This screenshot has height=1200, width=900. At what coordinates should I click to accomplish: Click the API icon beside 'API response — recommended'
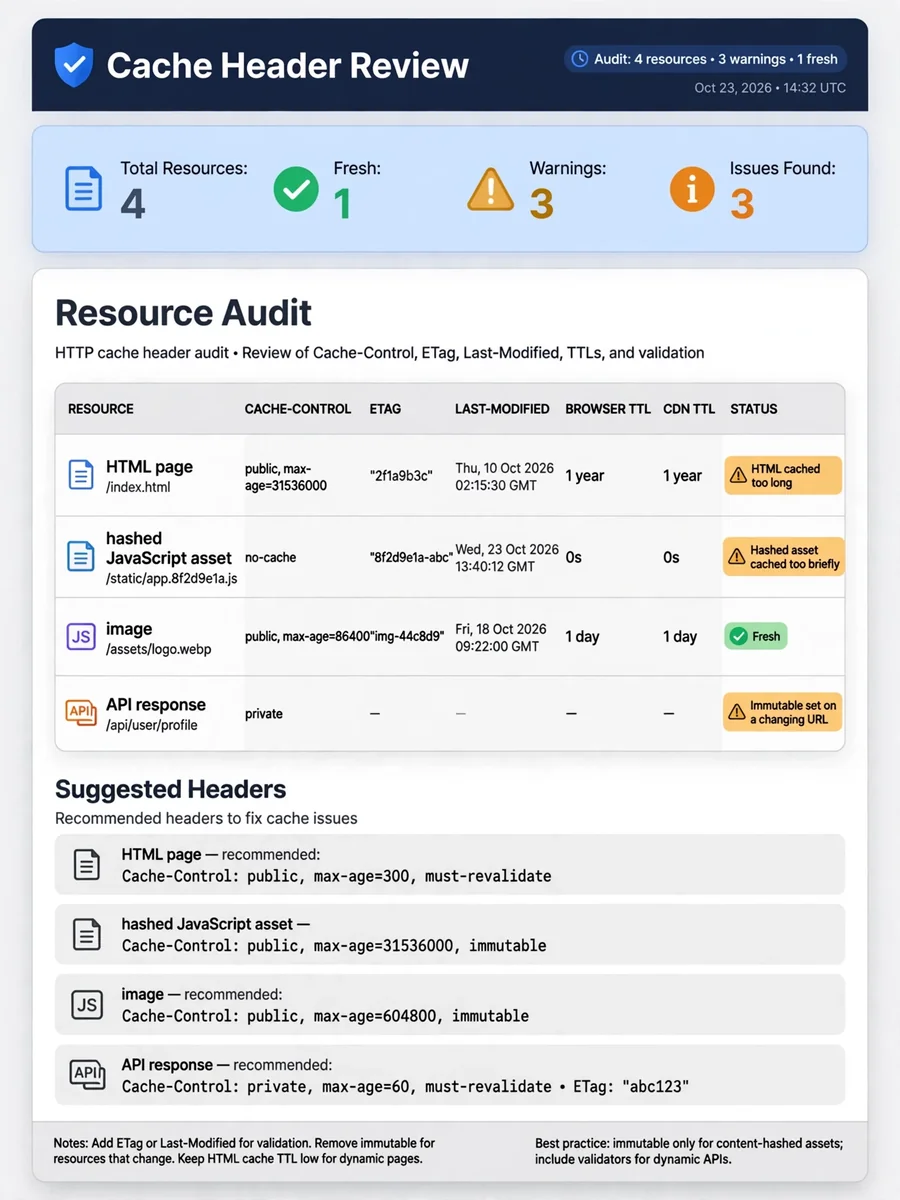pos(87,1074)
